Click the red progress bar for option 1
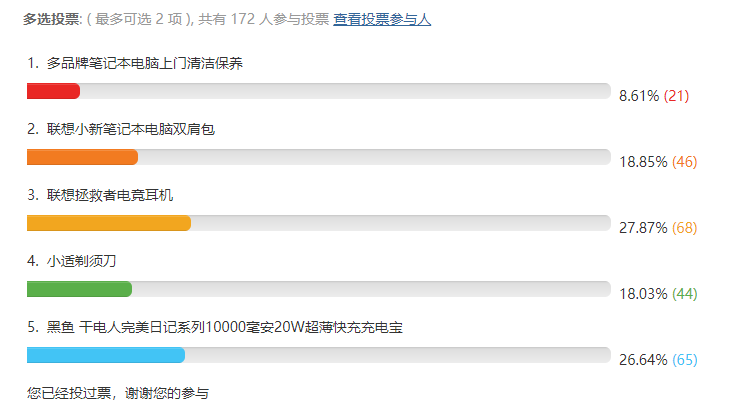This screenshot has height=409, width=730. coord(54,91)
